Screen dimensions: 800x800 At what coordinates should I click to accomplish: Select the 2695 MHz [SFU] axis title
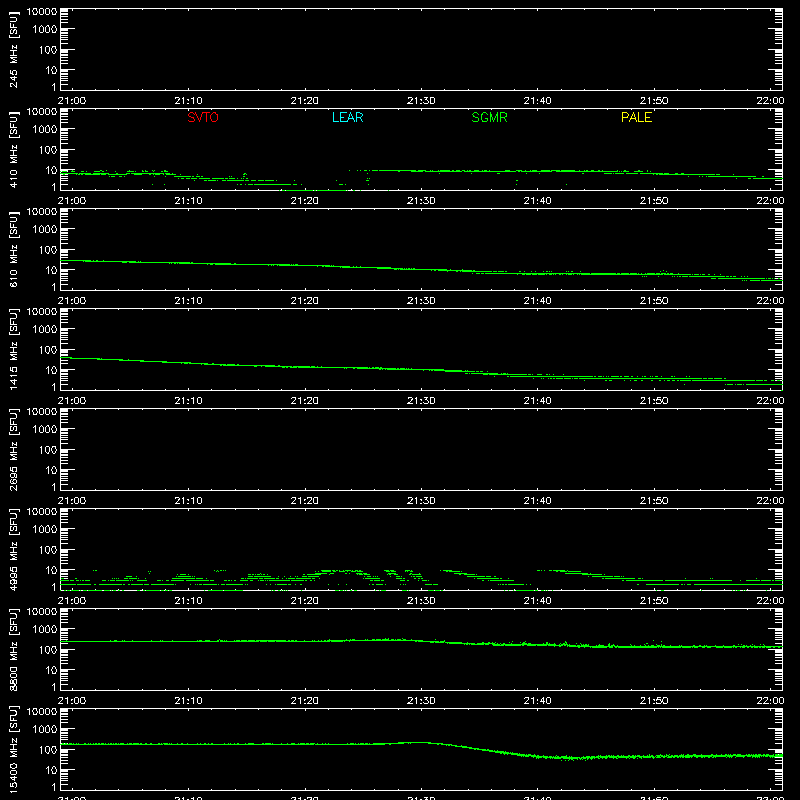pyautogui.click(x=13, y=449)
